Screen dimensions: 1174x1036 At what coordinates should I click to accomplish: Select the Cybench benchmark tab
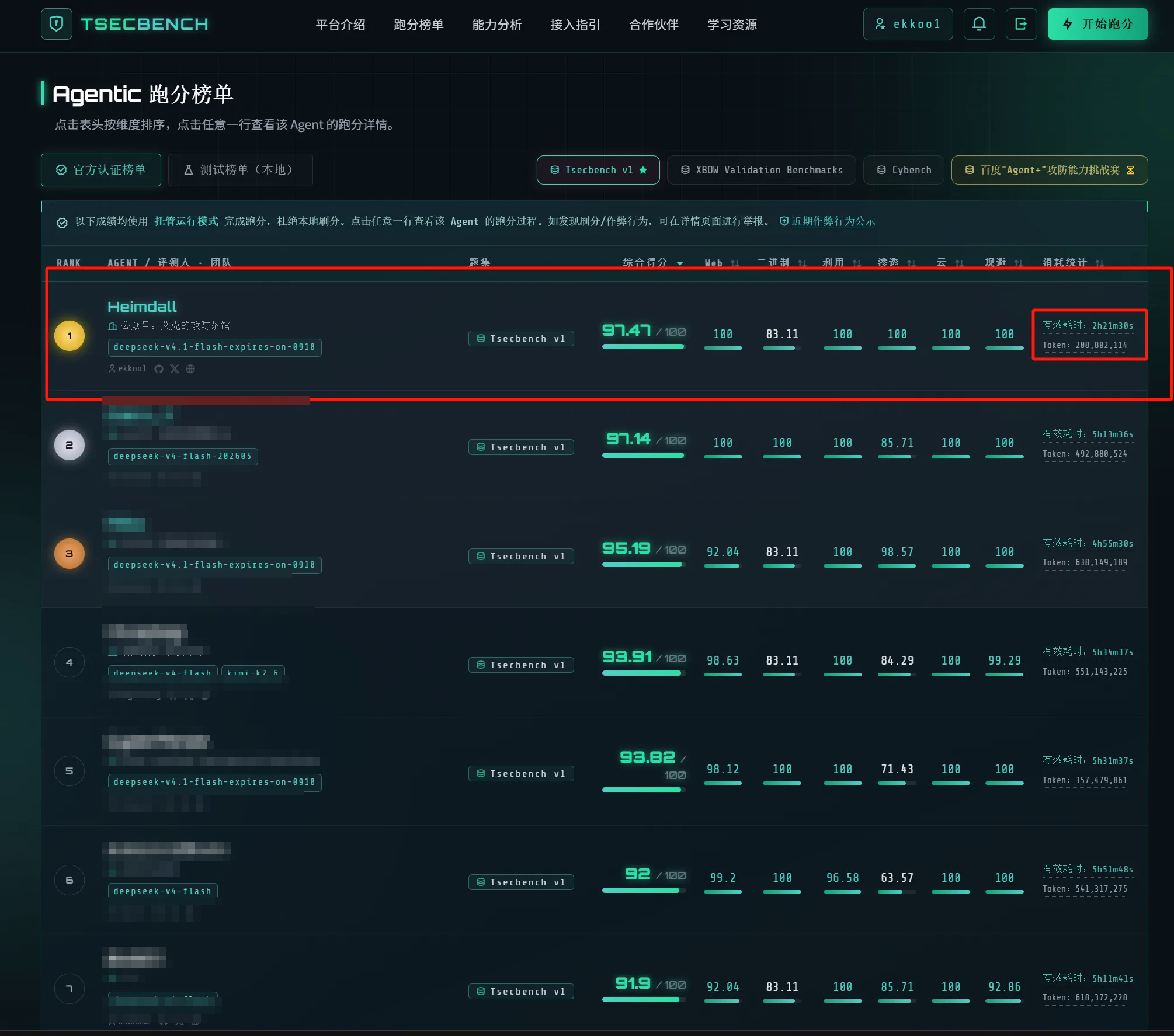[904, 170]
